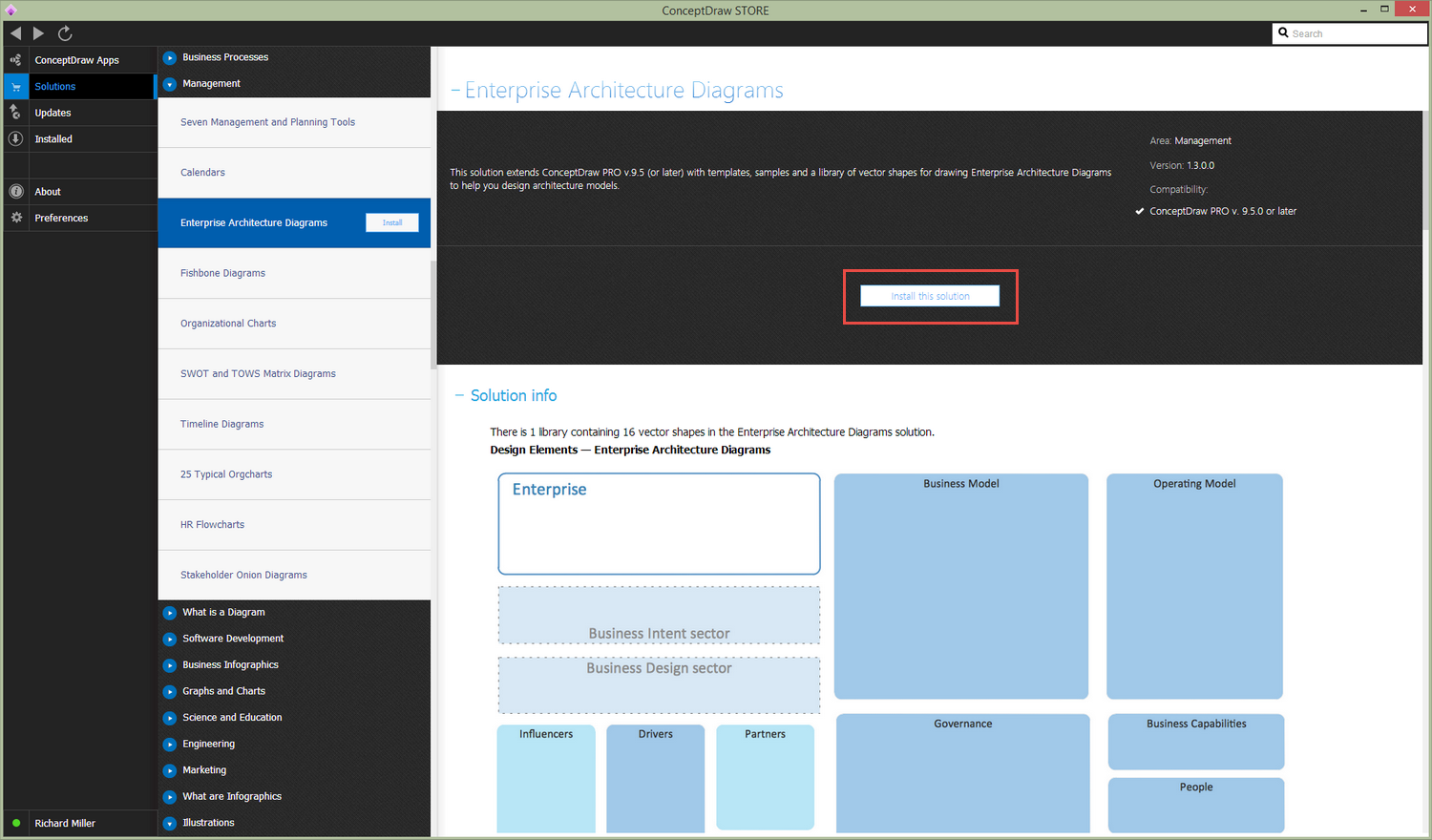Click the Governance shape preview
Viewport: 1432px width, 840px height.
click(963, 774)
